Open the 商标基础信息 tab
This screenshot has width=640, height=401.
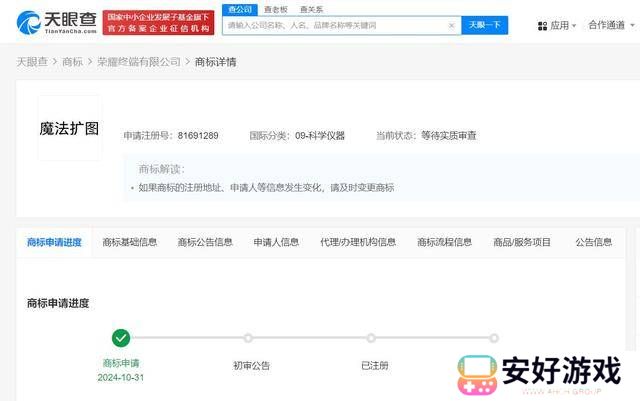click(130, 242)
